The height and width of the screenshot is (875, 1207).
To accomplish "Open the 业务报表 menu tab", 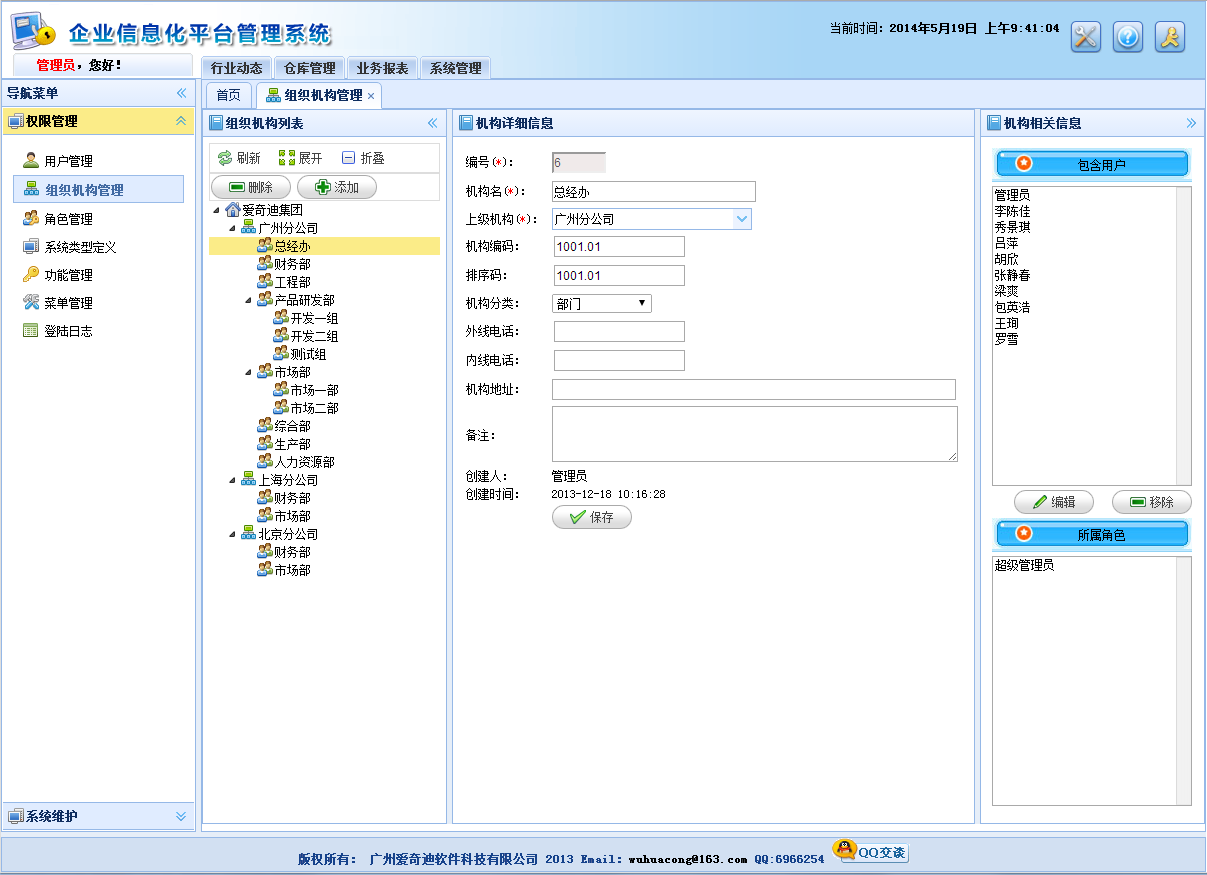I will pyautogui.click(x=382, y=68).
